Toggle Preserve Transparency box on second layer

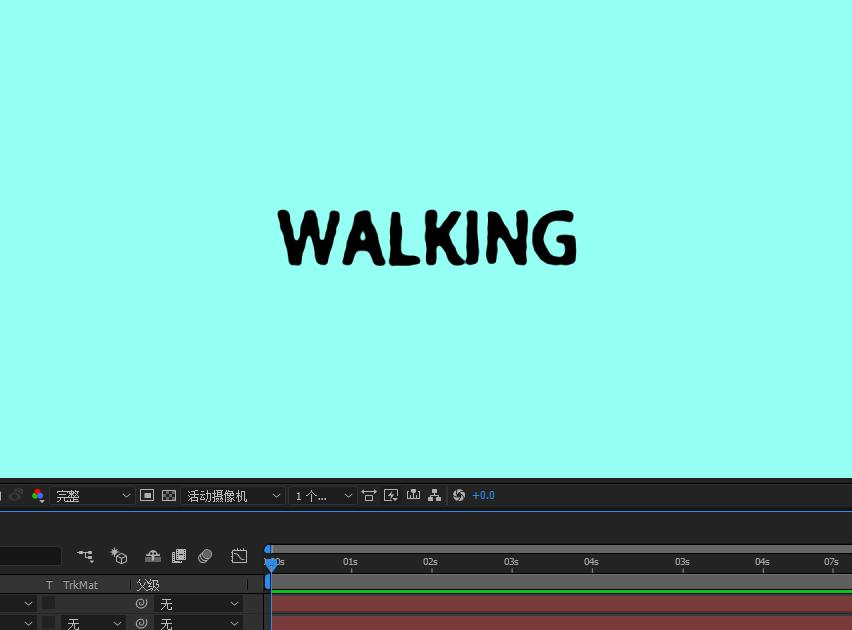click(48, 622)
